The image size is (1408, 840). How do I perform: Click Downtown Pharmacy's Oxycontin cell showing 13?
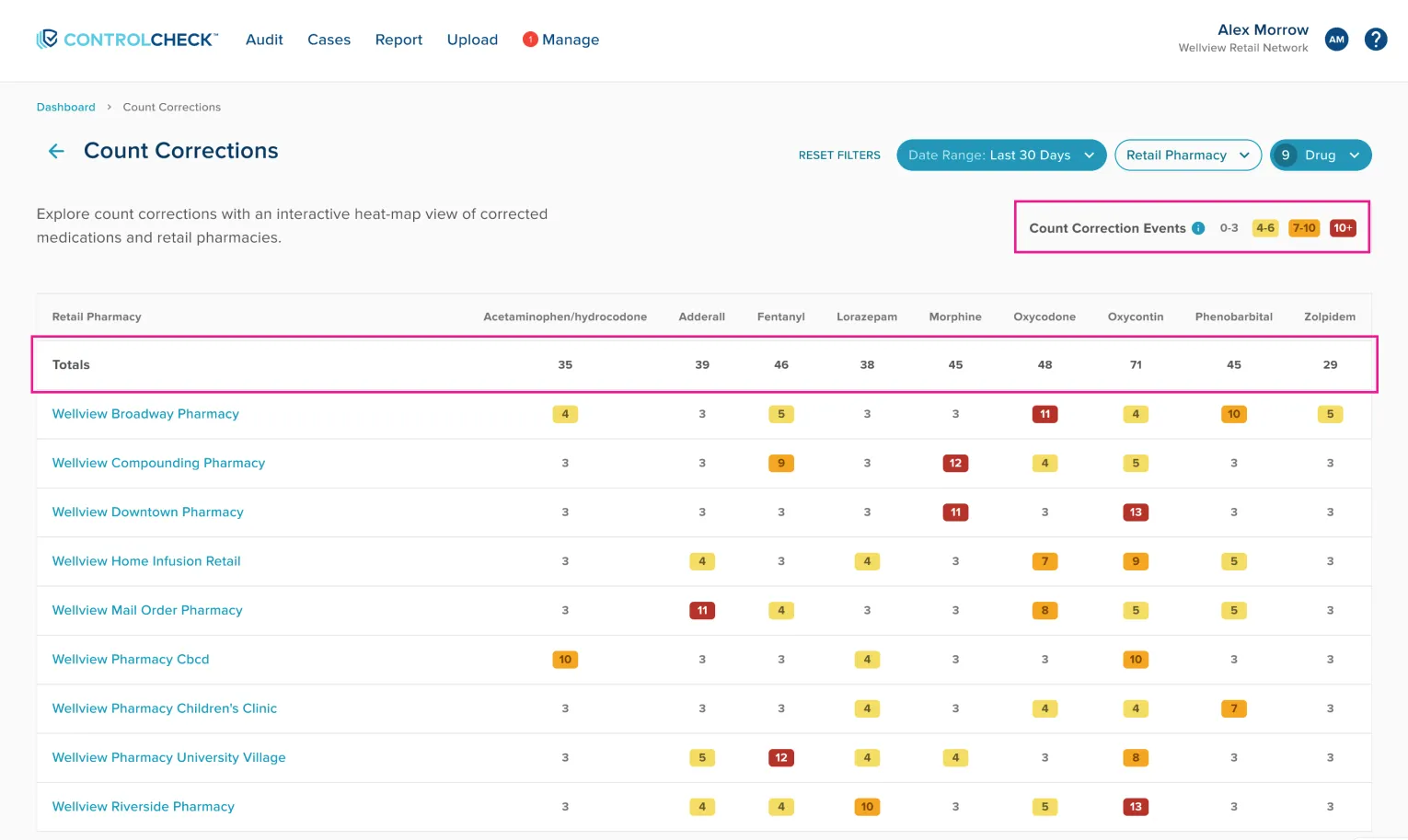point(1136,512)
